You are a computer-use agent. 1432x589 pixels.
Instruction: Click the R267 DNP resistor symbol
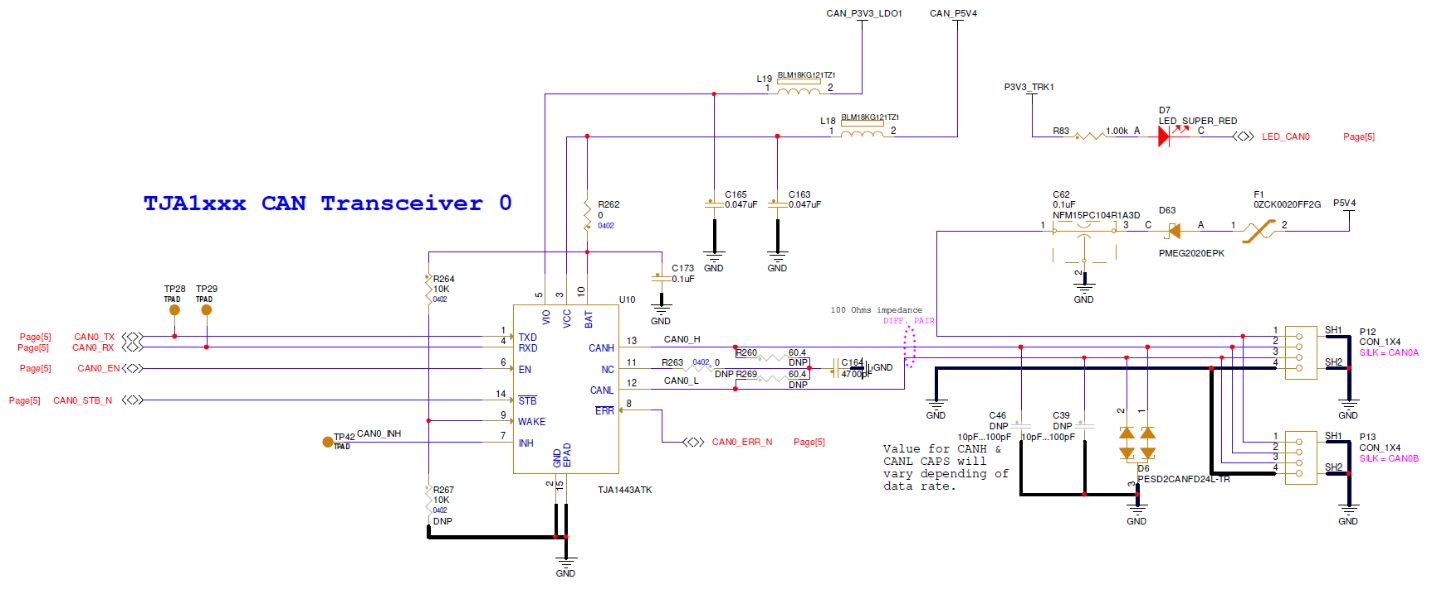click(x=428, y=500)
